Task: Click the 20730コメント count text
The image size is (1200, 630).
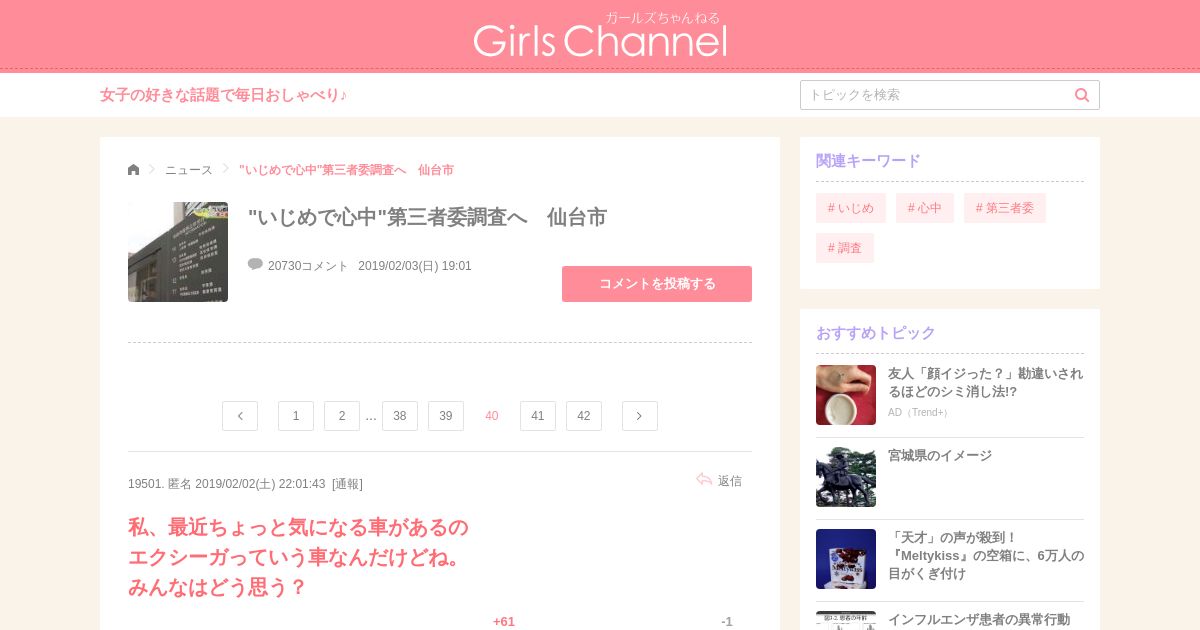Action: [x=308, y=266]
